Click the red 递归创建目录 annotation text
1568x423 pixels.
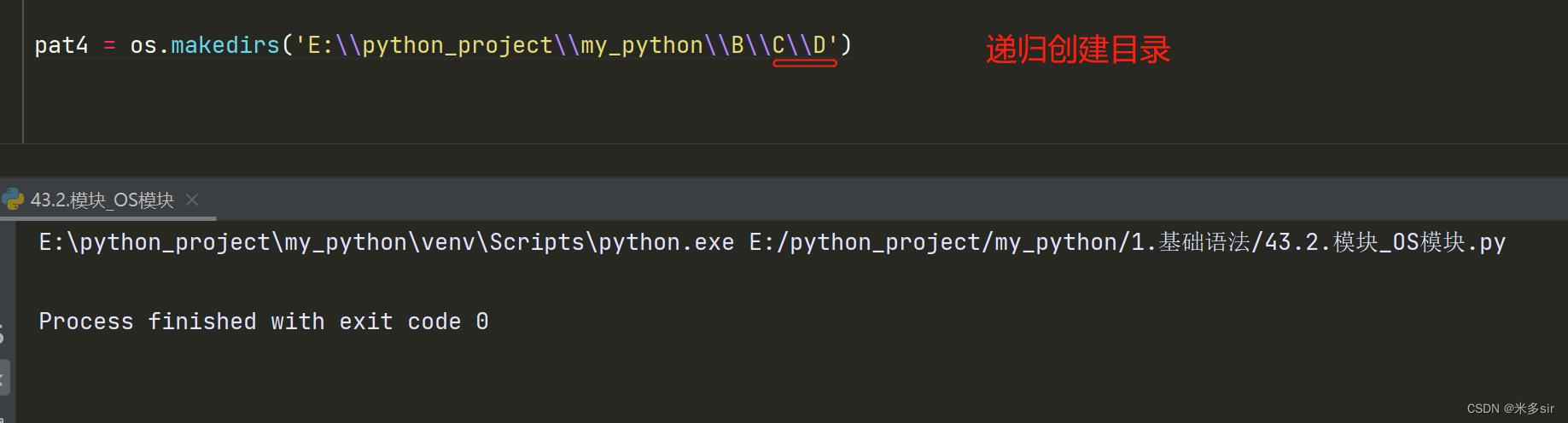[x=1077, y=49]
